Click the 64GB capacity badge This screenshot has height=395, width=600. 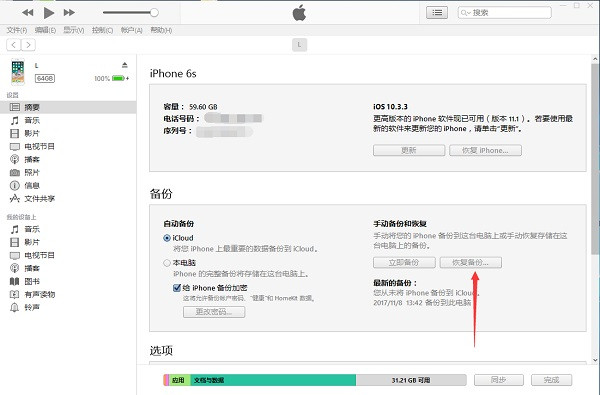coord(45,78)
